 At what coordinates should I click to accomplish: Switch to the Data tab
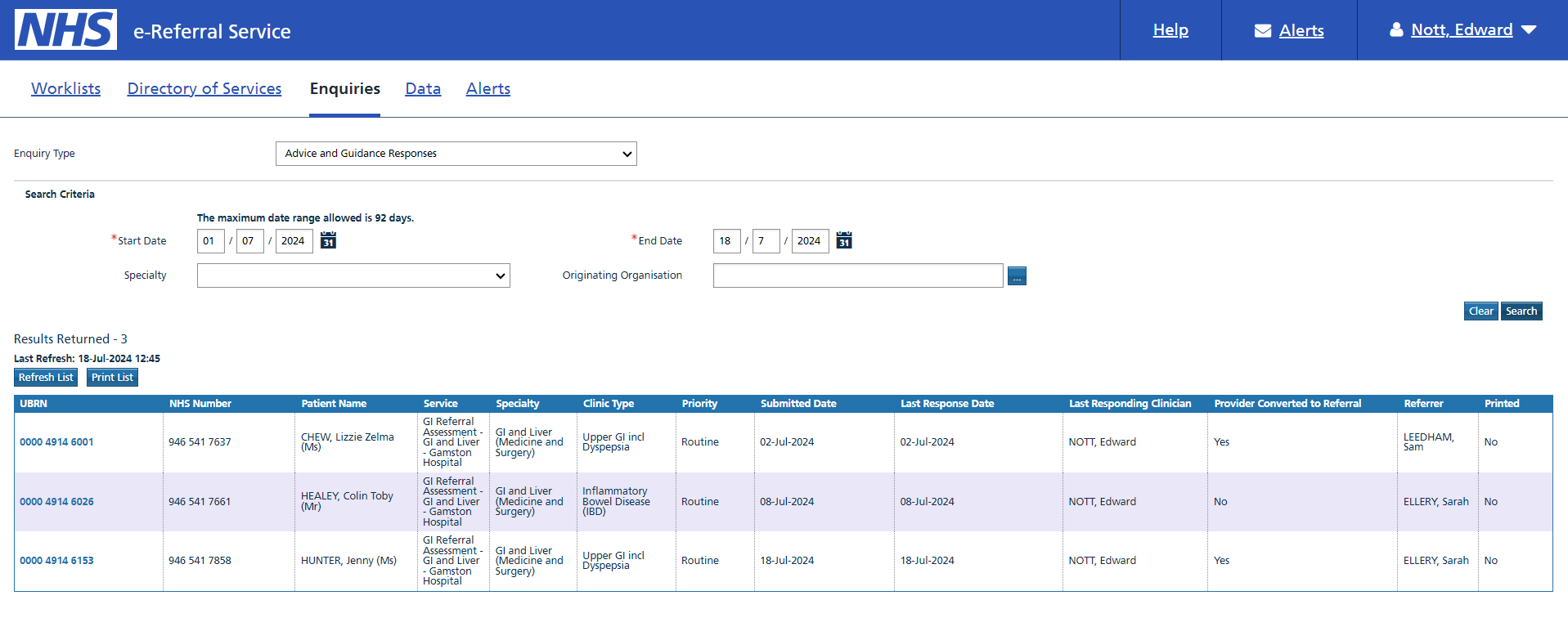tap(423, 88)
